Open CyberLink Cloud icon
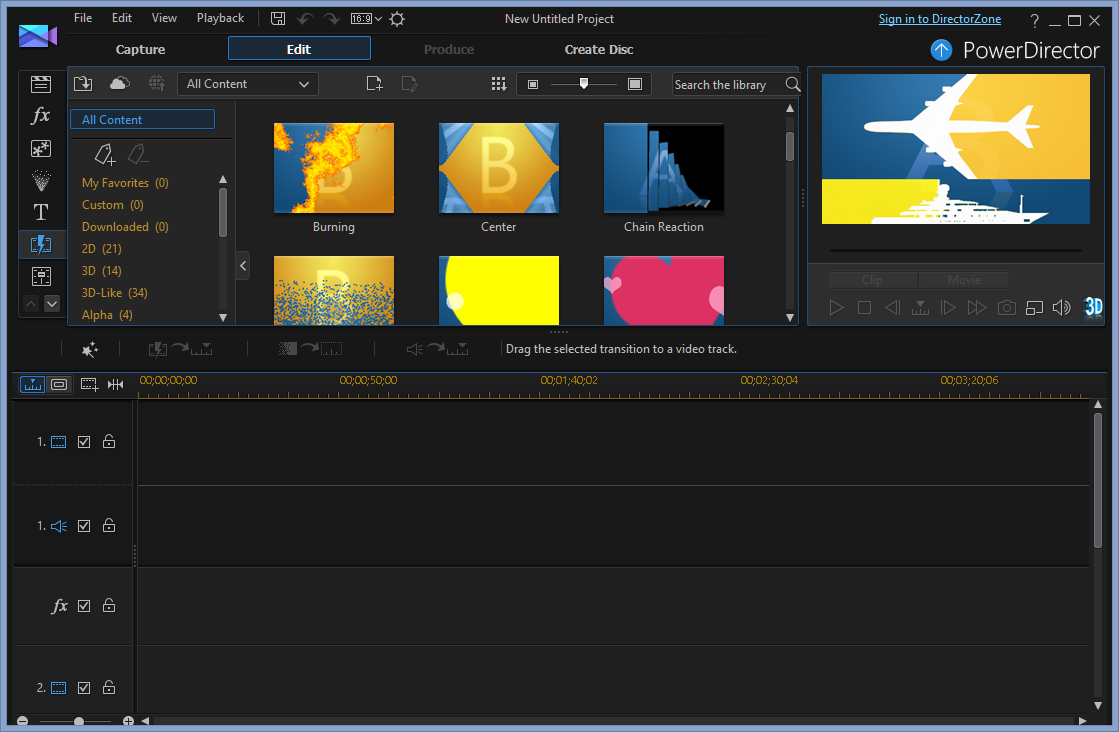 tap(120, 83)
